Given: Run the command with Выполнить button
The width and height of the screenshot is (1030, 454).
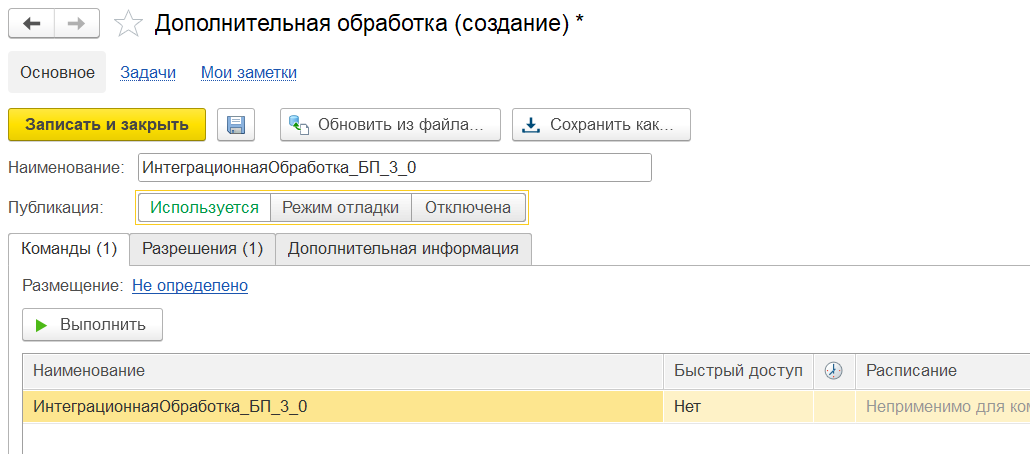Looking at the screenshot, I should [x=92, y=325].
